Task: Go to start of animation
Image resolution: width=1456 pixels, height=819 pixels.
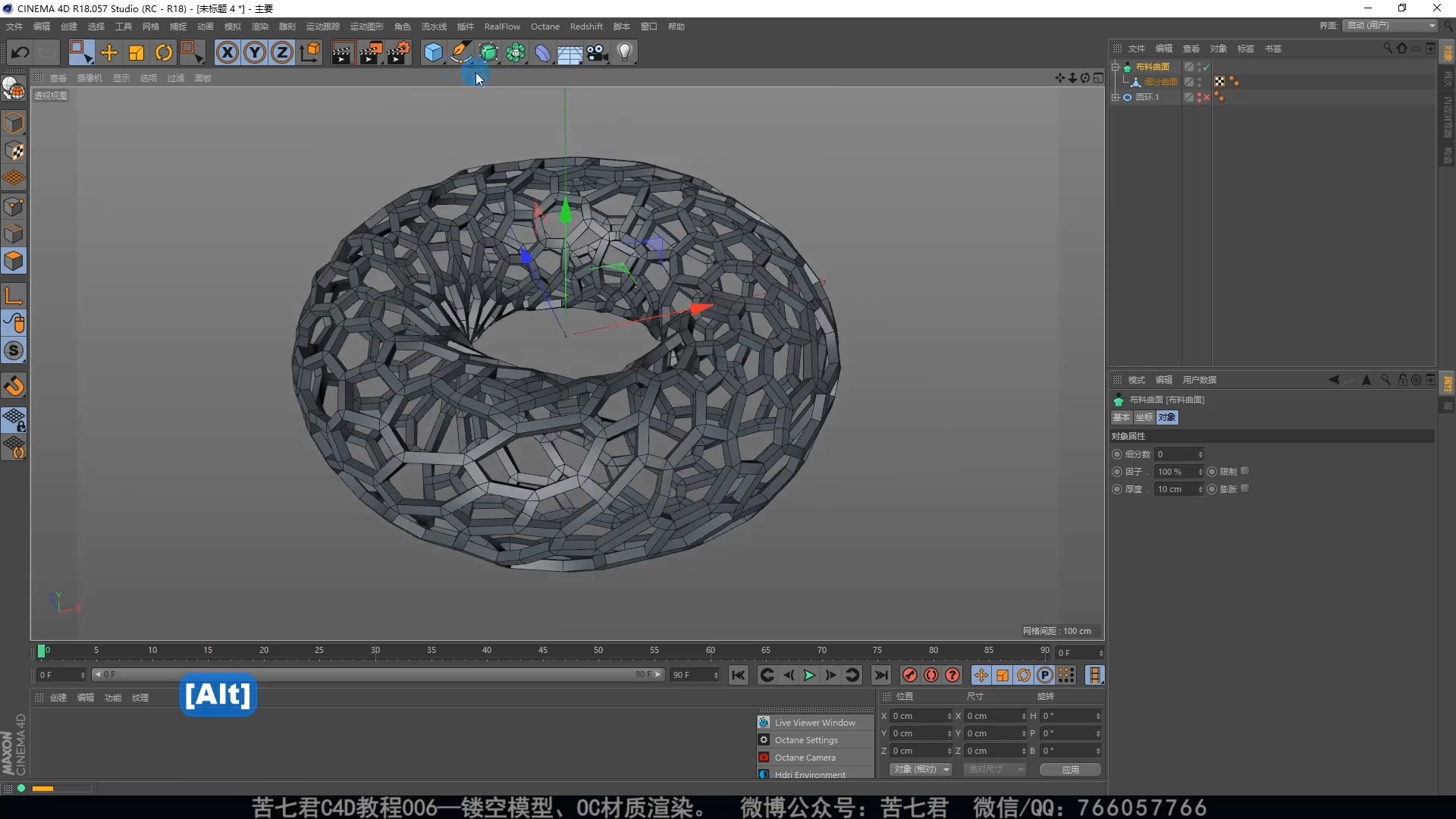Action: 738,675
